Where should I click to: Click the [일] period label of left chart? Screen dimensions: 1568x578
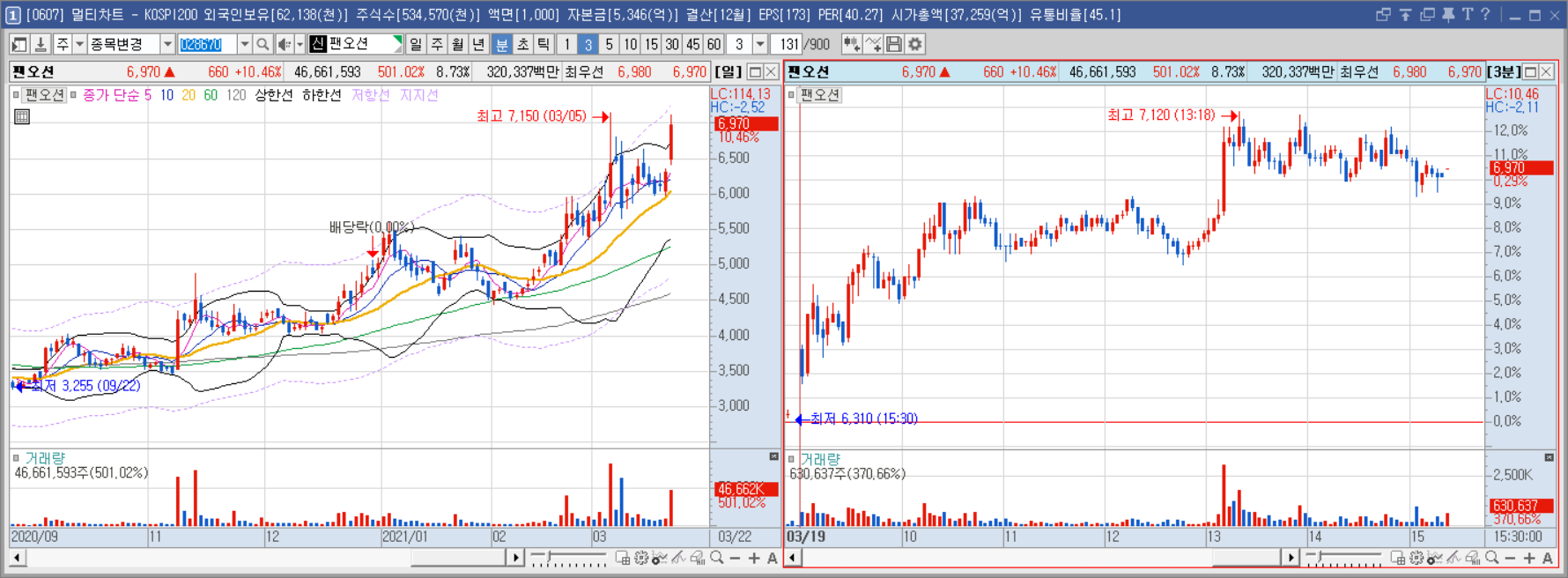[729, 71]
